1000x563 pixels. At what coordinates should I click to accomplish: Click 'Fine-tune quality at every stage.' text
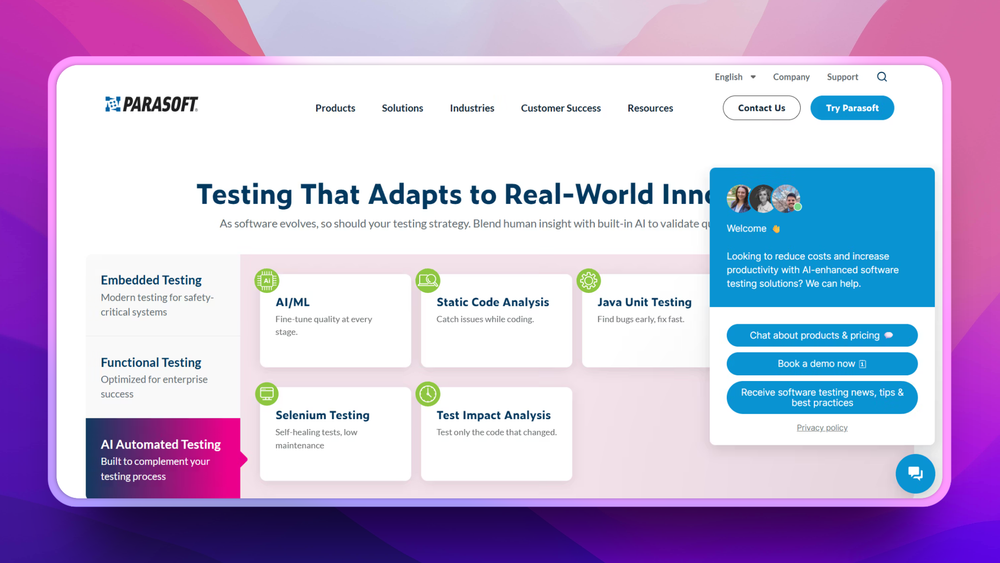coord(323,325)
